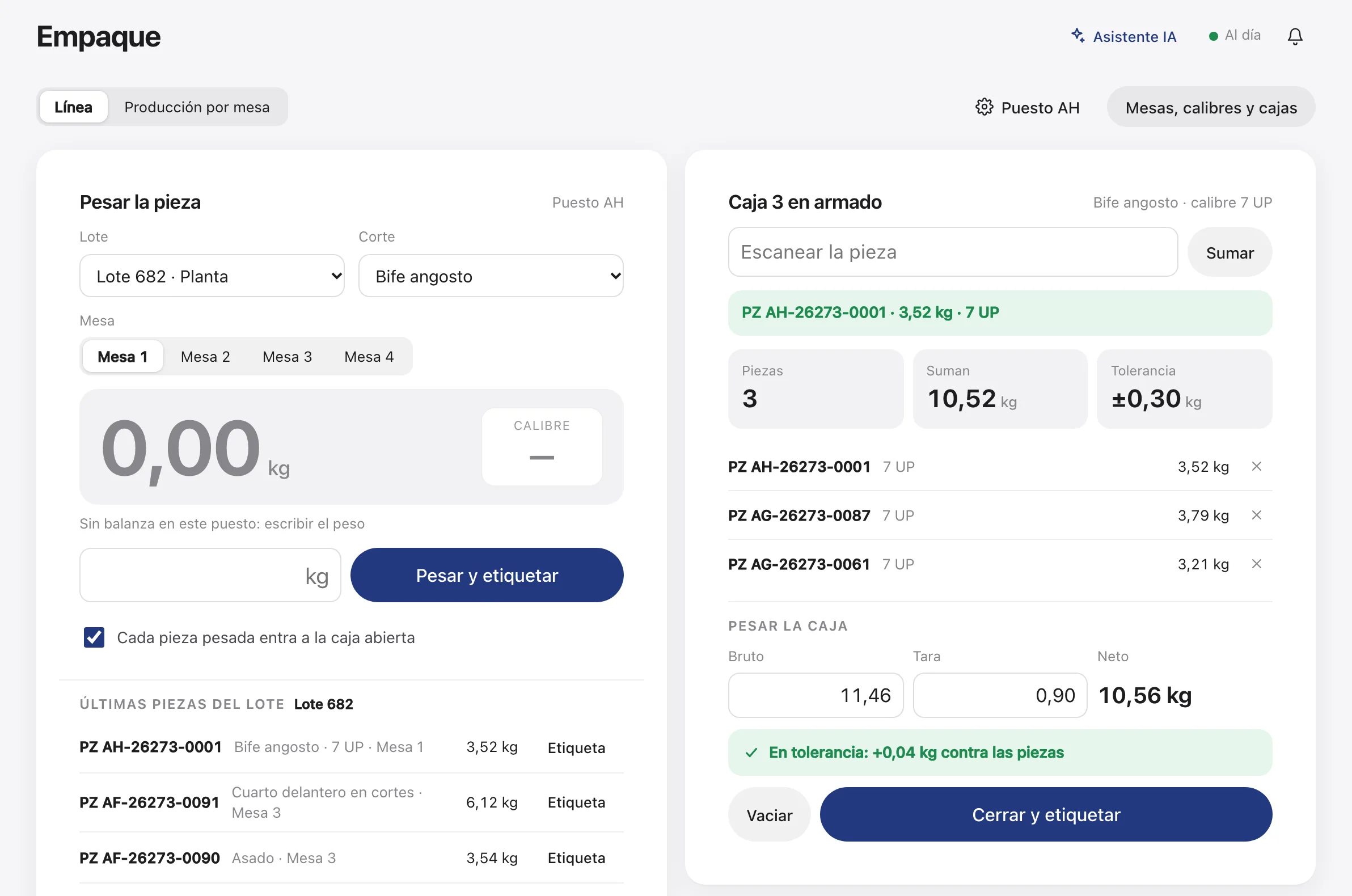Click the 'Al día' sync status
The image size is (1352, 896).
[1235, 35]
